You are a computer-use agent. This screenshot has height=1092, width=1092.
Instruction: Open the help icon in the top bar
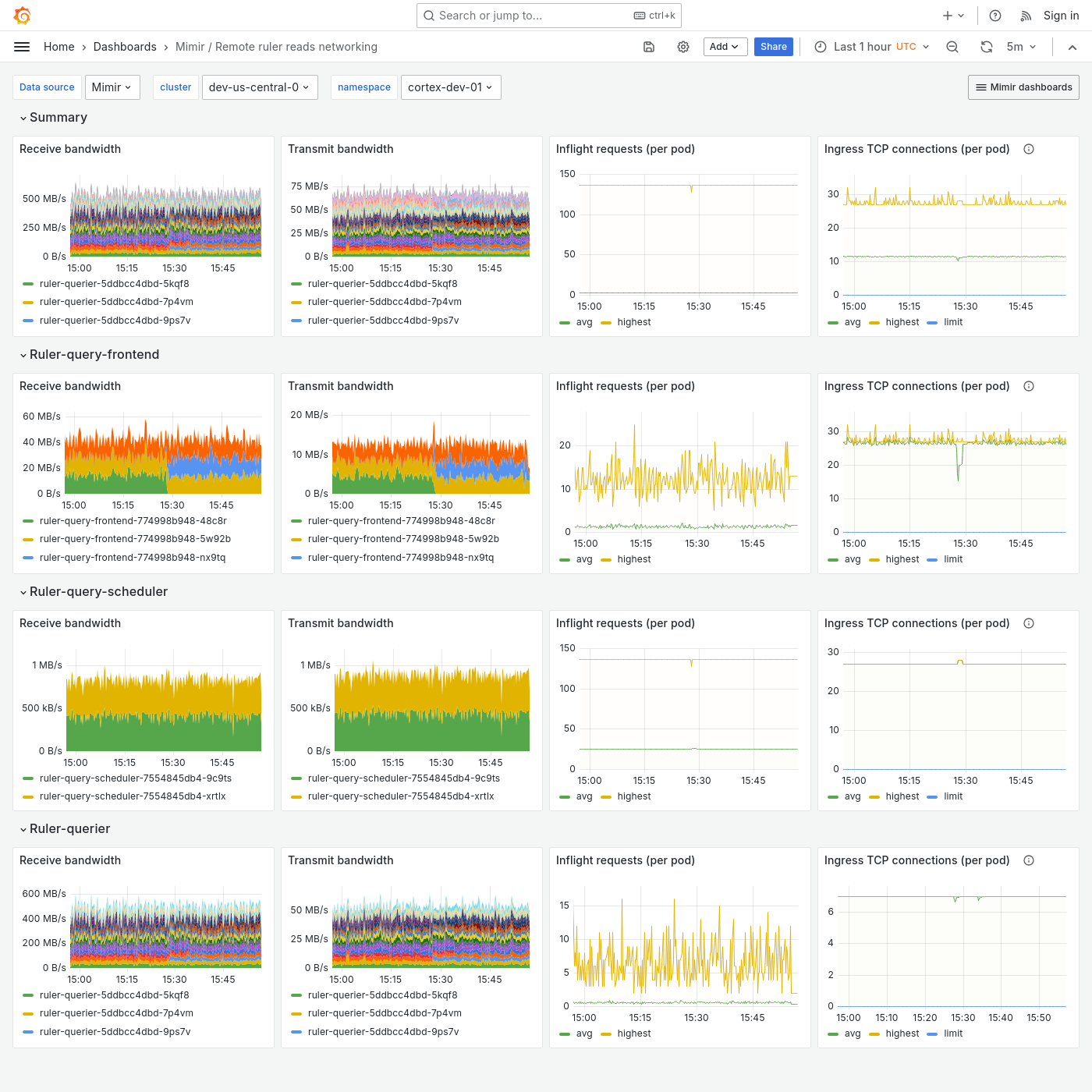[994, 15]
